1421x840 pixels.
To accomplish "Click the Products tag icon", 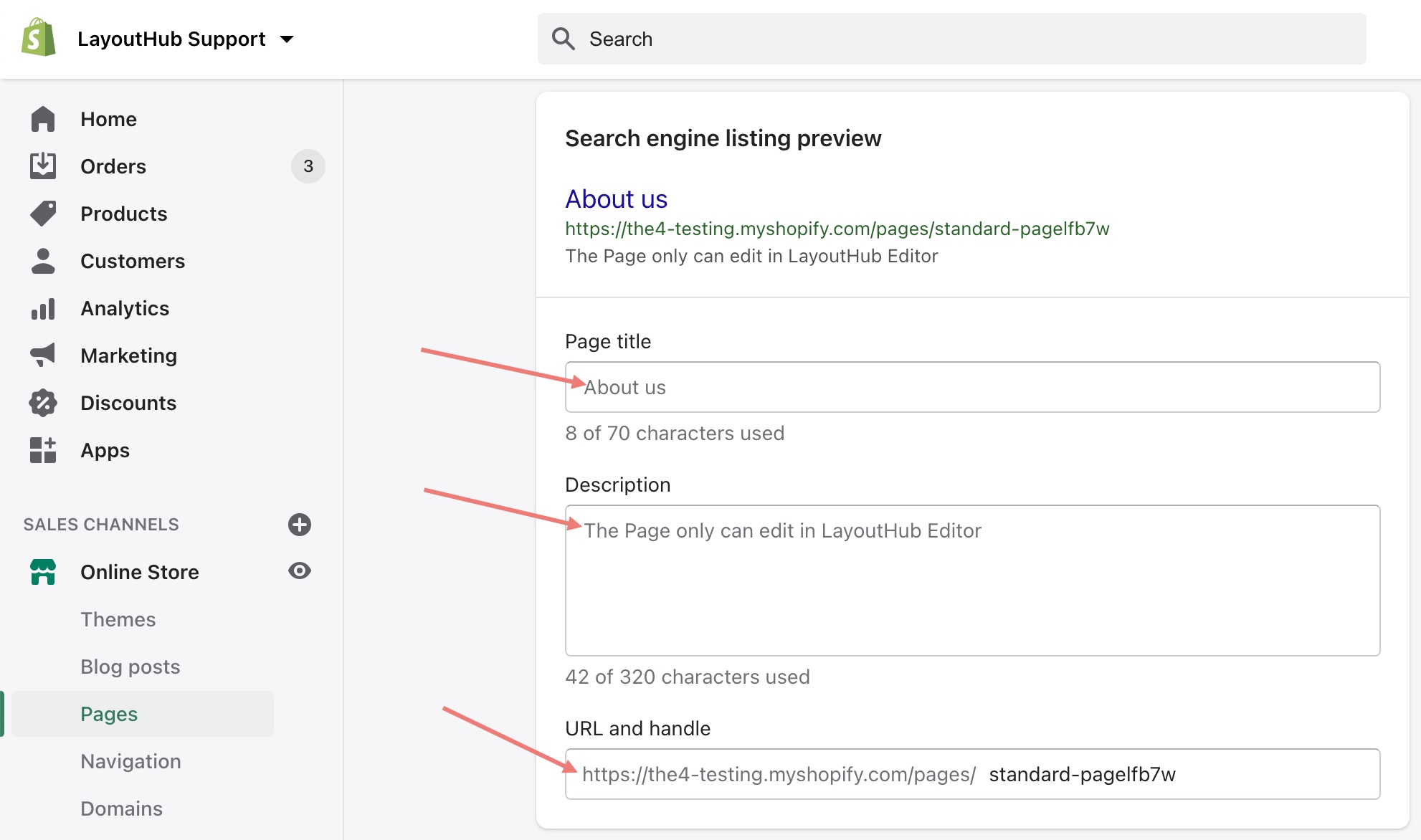I will tap(43, 214).
